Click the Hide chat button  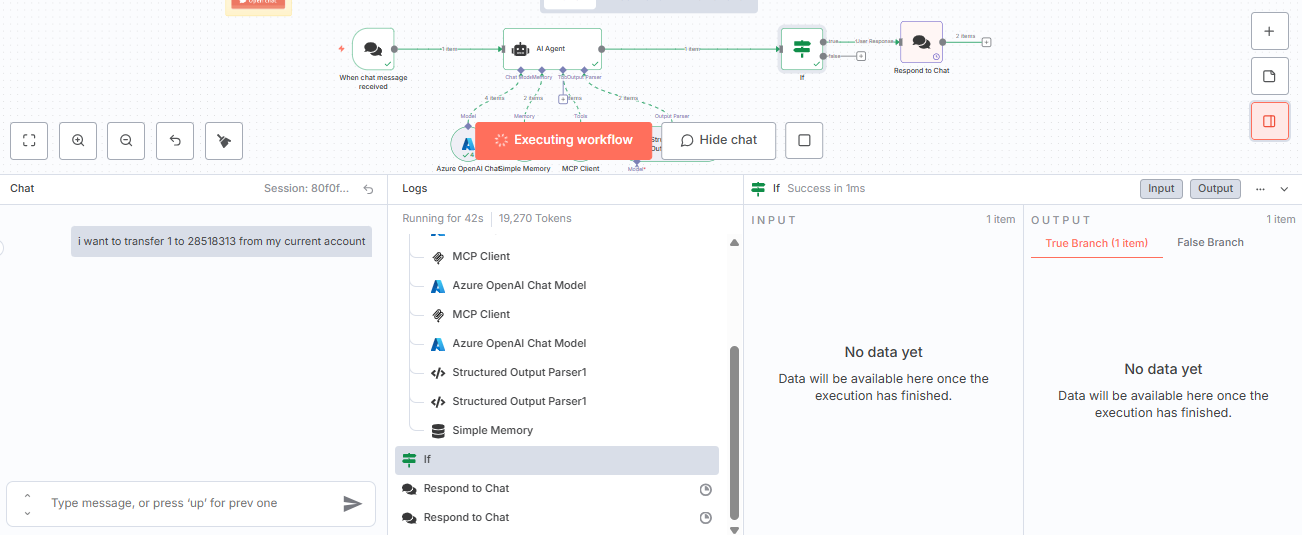(x=718, y=140)
